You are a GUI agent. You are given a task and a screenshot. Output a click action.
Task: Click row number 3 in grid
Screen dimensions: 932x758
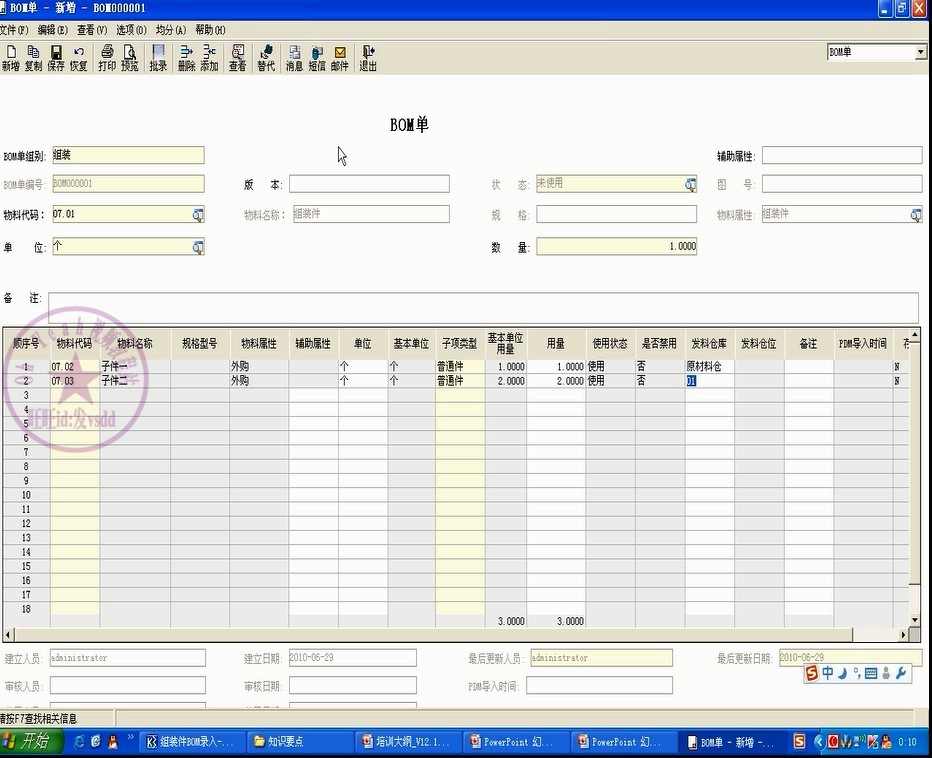[26, 395]
